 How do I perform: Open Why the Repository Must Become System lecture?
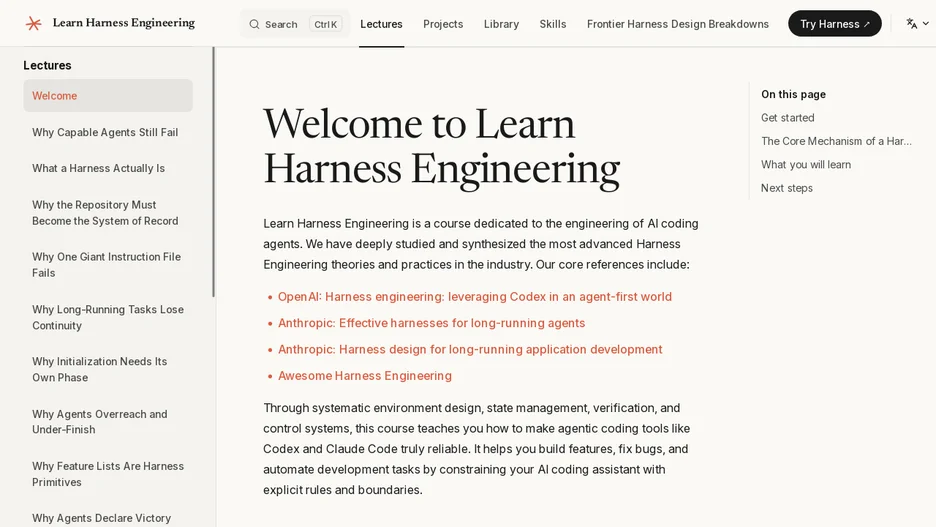tap(105, 212)
